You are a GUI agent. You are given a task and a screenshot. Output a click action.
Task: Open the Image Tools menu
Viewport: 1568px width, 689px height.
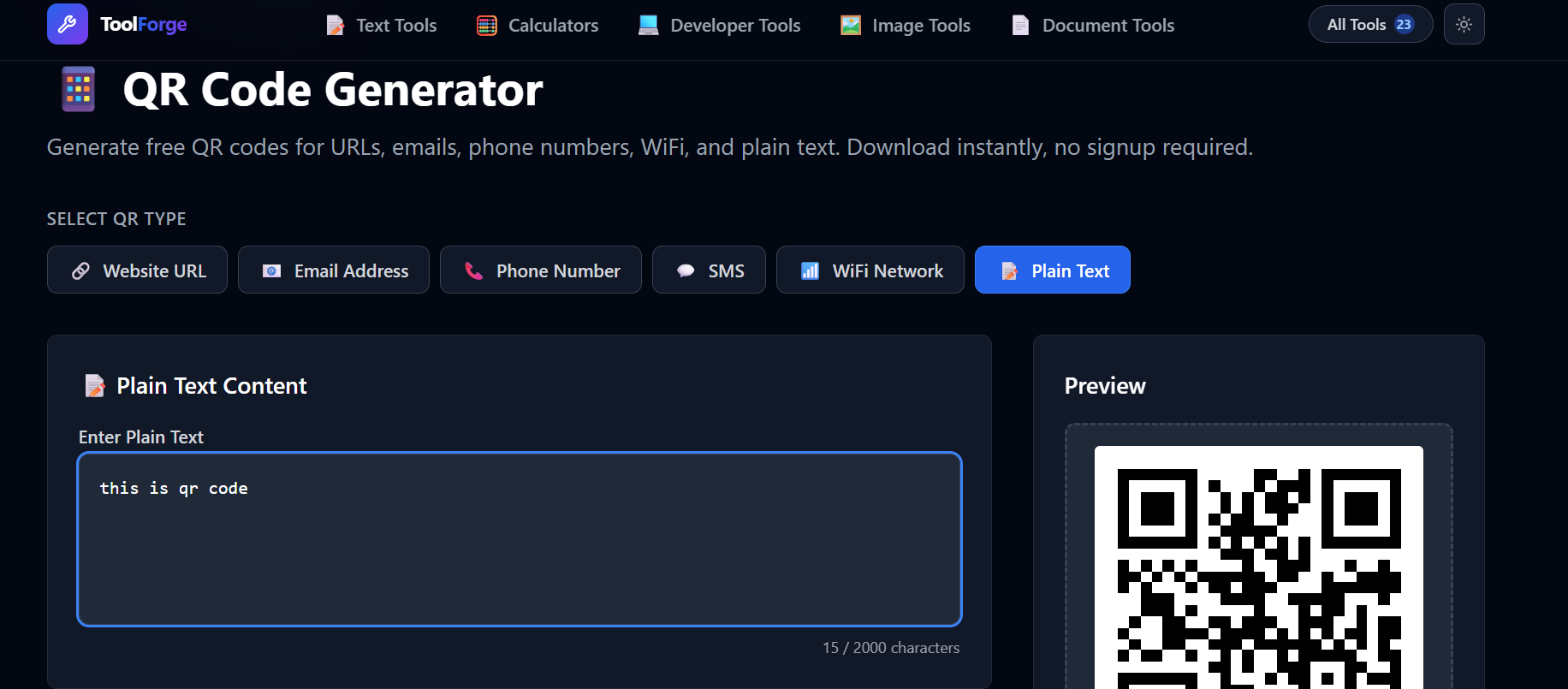(x=906, y=26)
